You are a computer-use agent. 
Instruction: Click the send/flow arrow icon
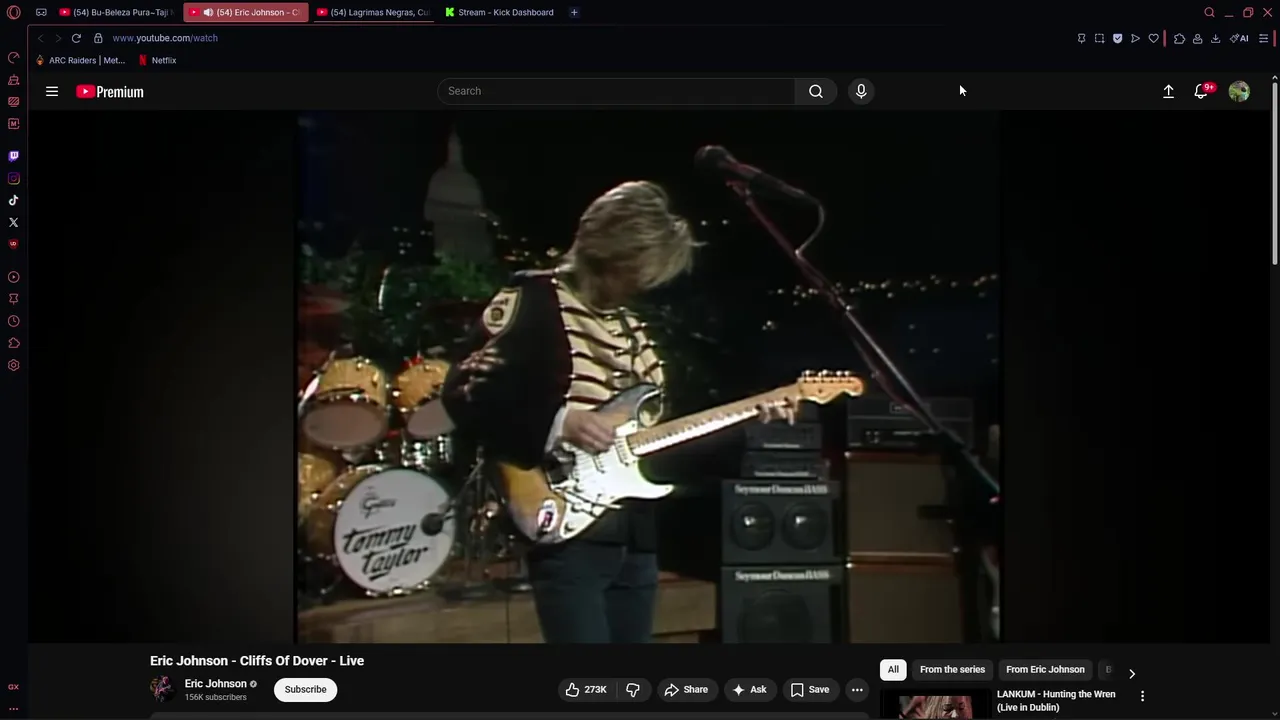[1135, 38]
